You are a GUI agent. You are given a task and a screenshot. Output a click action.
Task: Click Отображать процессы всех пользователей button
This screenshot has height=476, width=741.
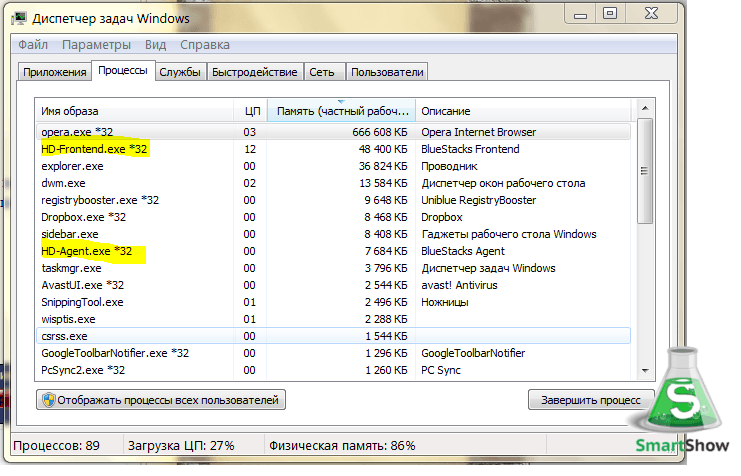coord(161,400)
